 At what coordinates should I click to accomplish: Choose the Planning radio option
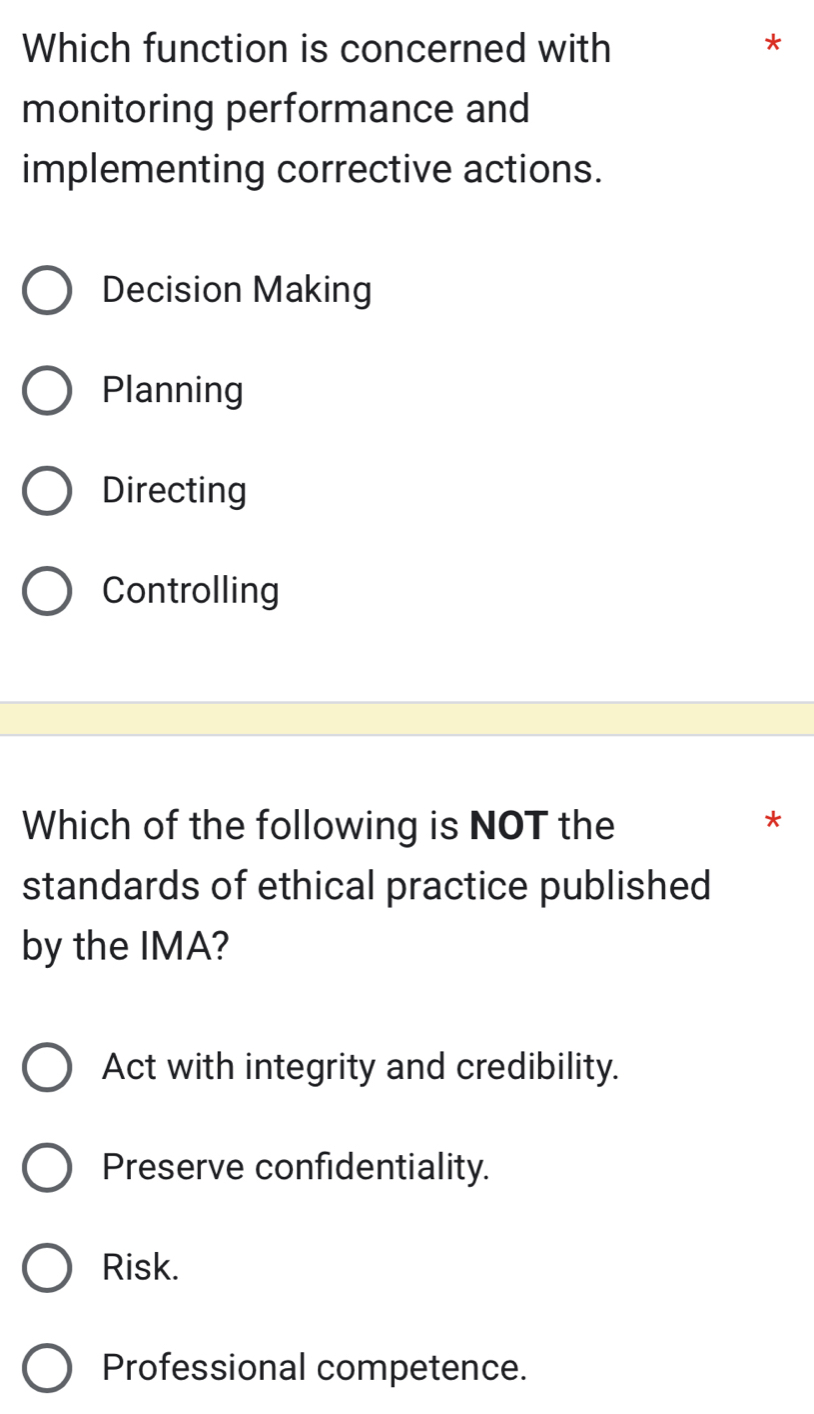point(46,391)
